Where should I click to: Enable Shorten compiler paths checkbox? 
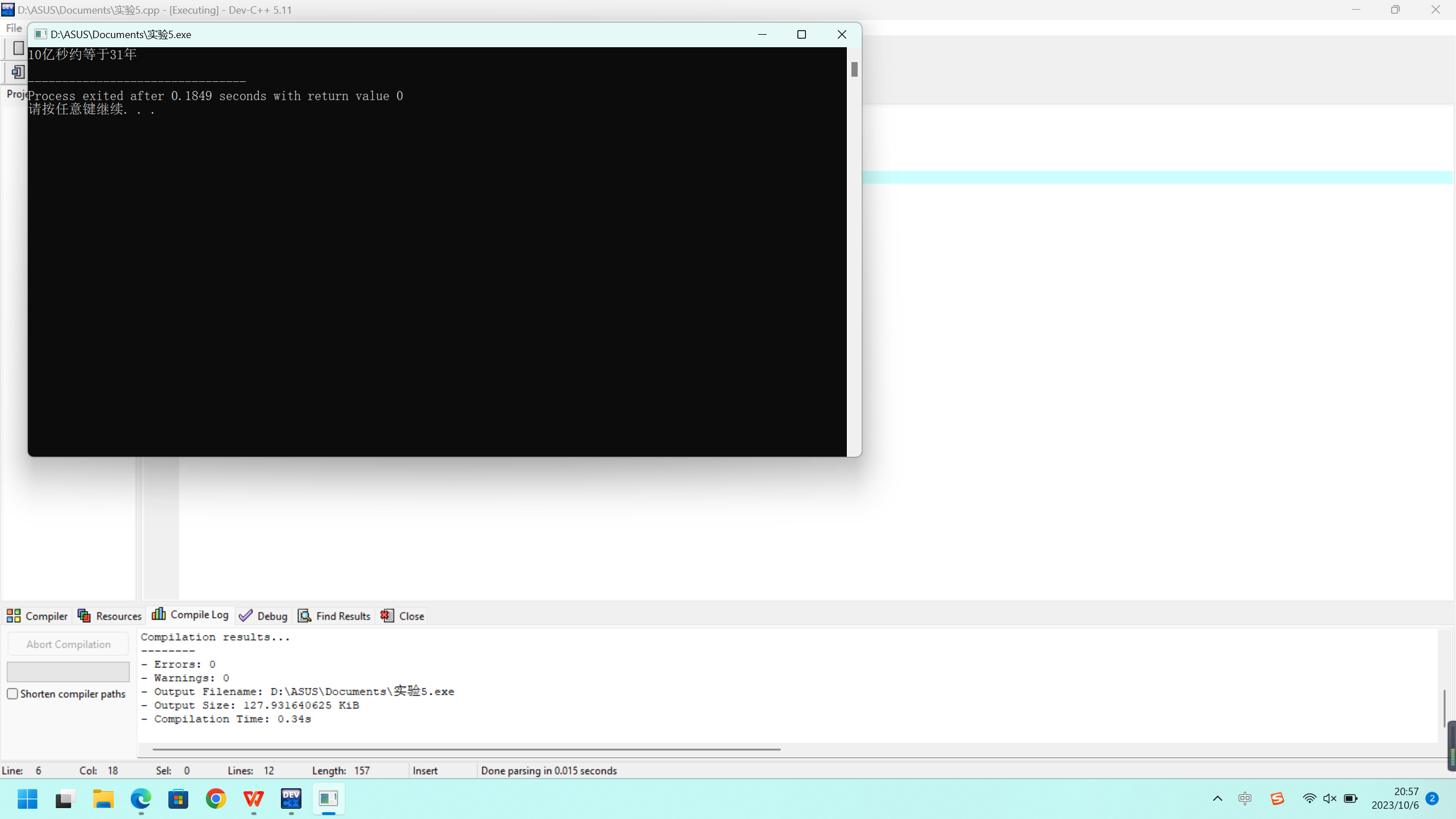click(13, 694)
